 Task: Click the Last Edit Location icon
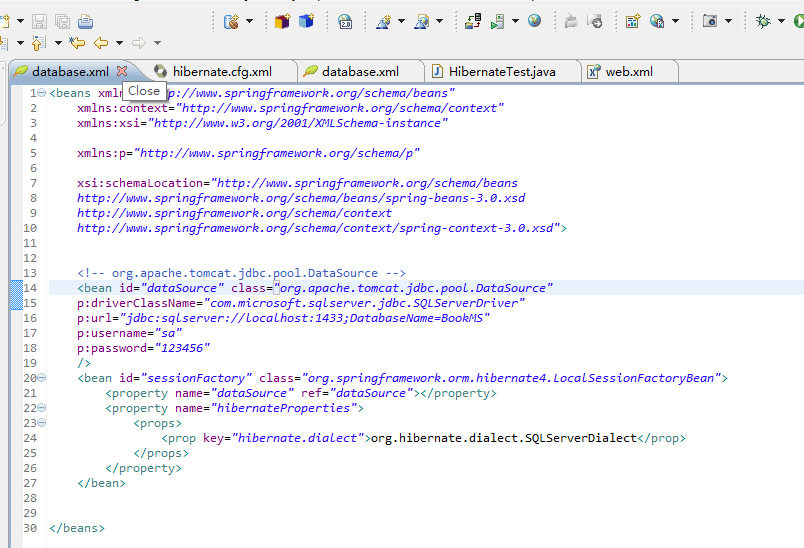(77, 43)
